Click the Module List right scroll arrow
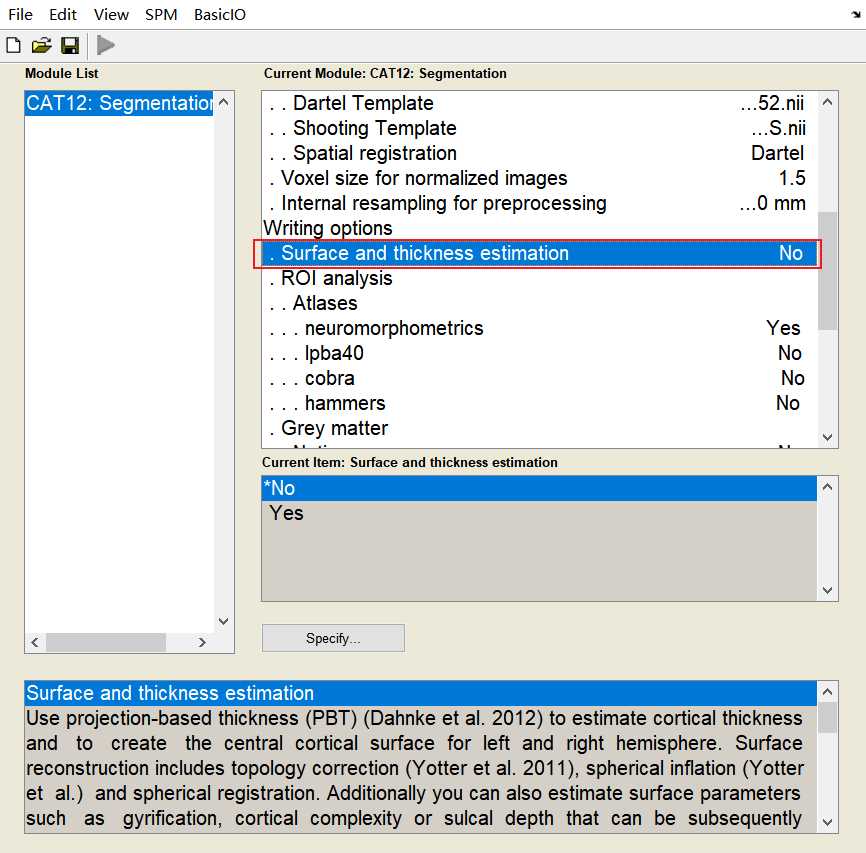This screenshot has width=866, height=853. coord(202,642)
